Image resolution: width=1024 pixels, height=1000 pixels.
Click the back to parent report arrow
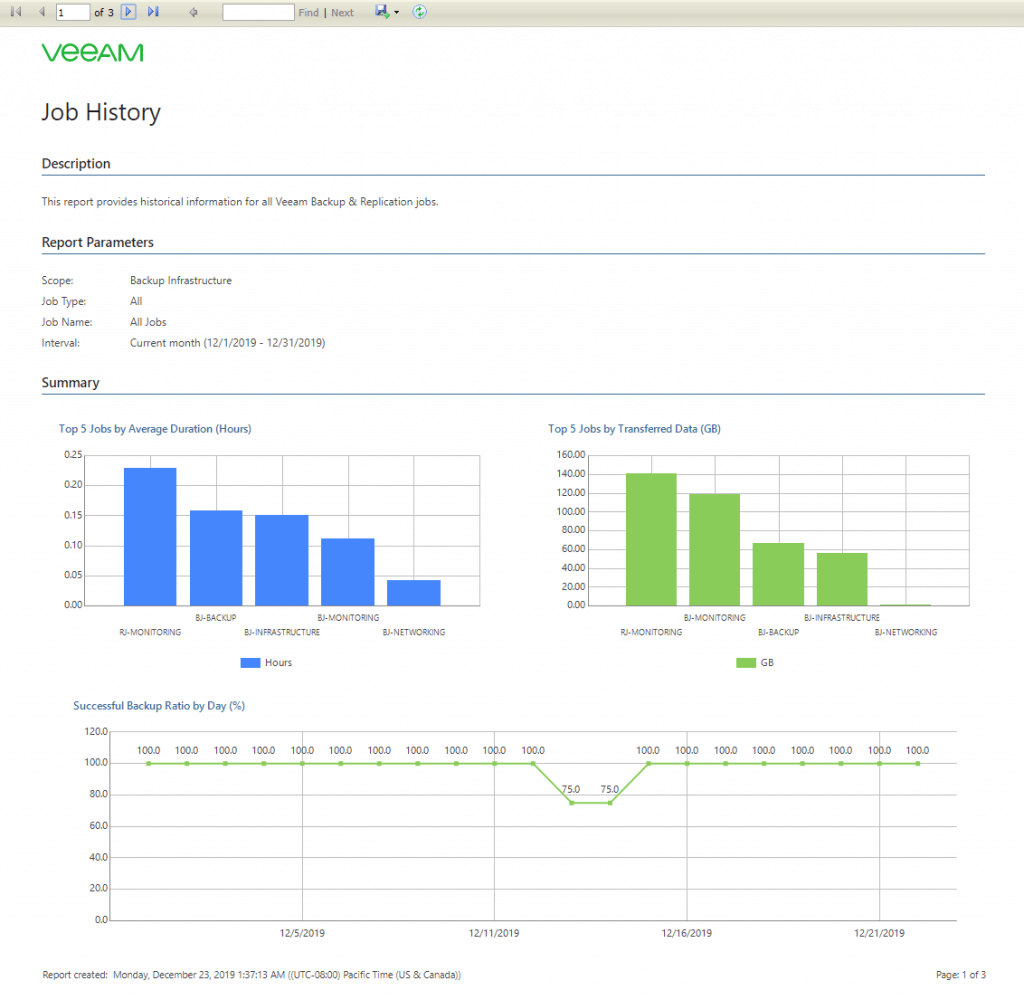[x=193, y=12]
